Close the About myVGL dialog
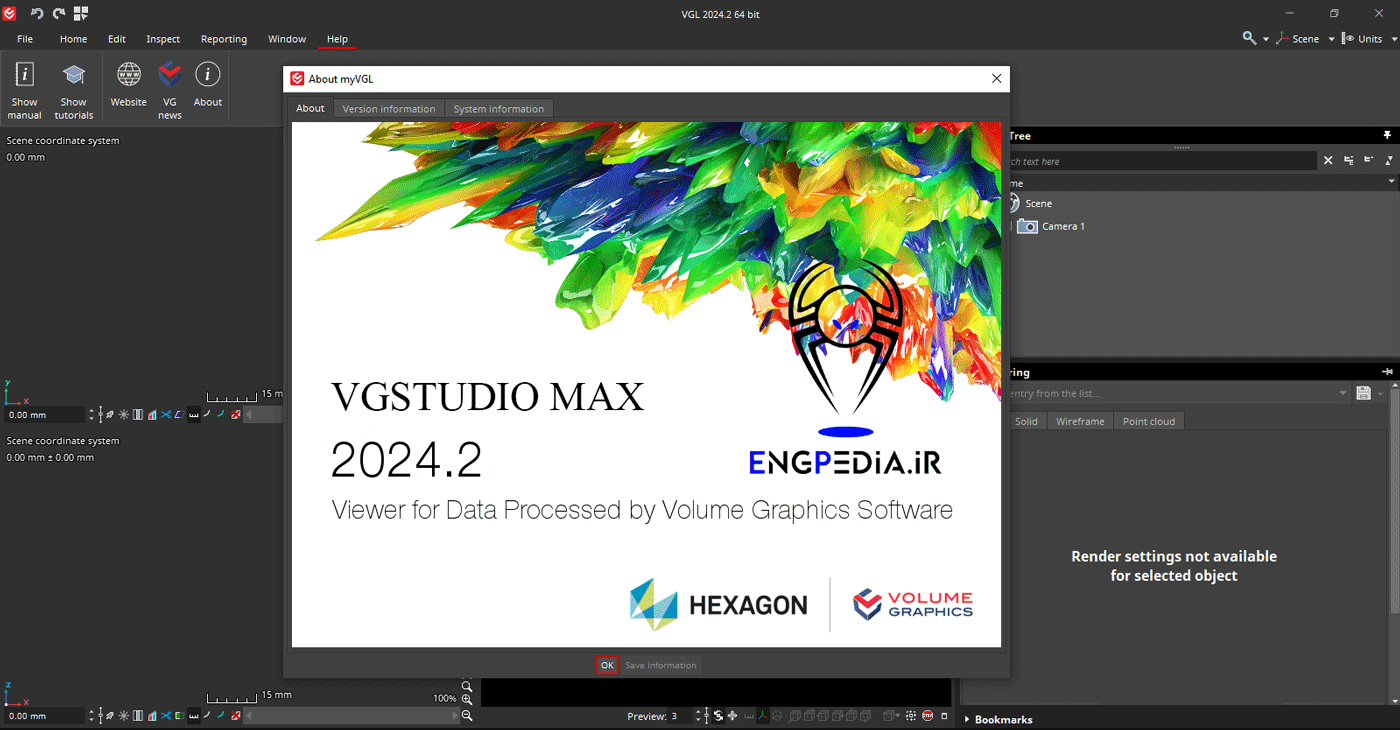Screen dimensions: 1400x730 [x=996, y=78]
